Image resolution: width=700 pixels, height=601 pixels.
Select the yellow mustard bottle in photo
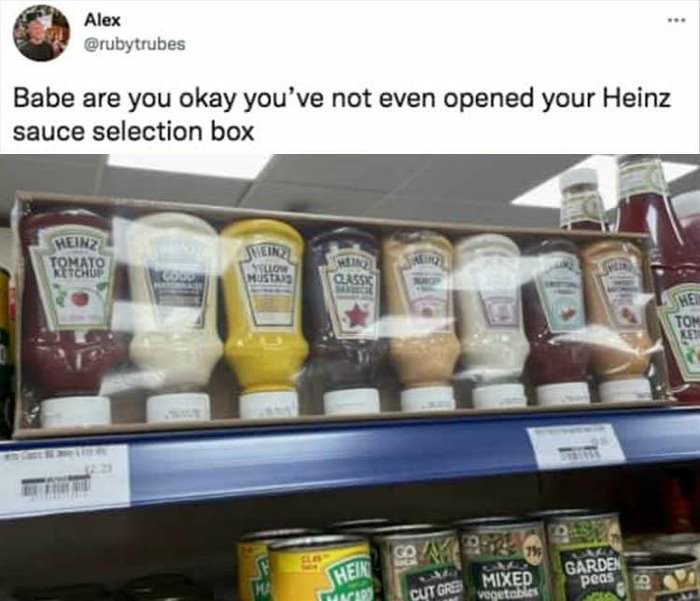[x=265, y=315]
